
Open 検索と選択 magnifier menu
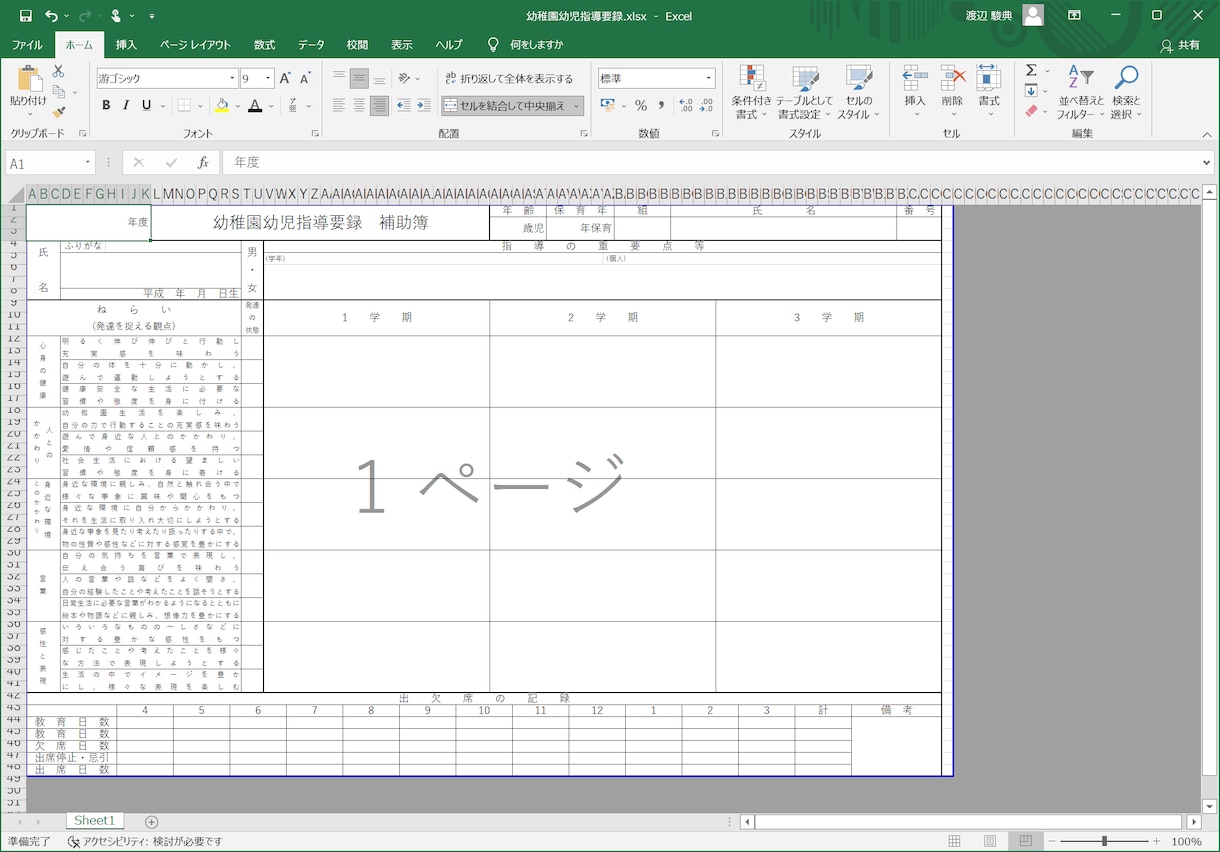pos(1126,92)
